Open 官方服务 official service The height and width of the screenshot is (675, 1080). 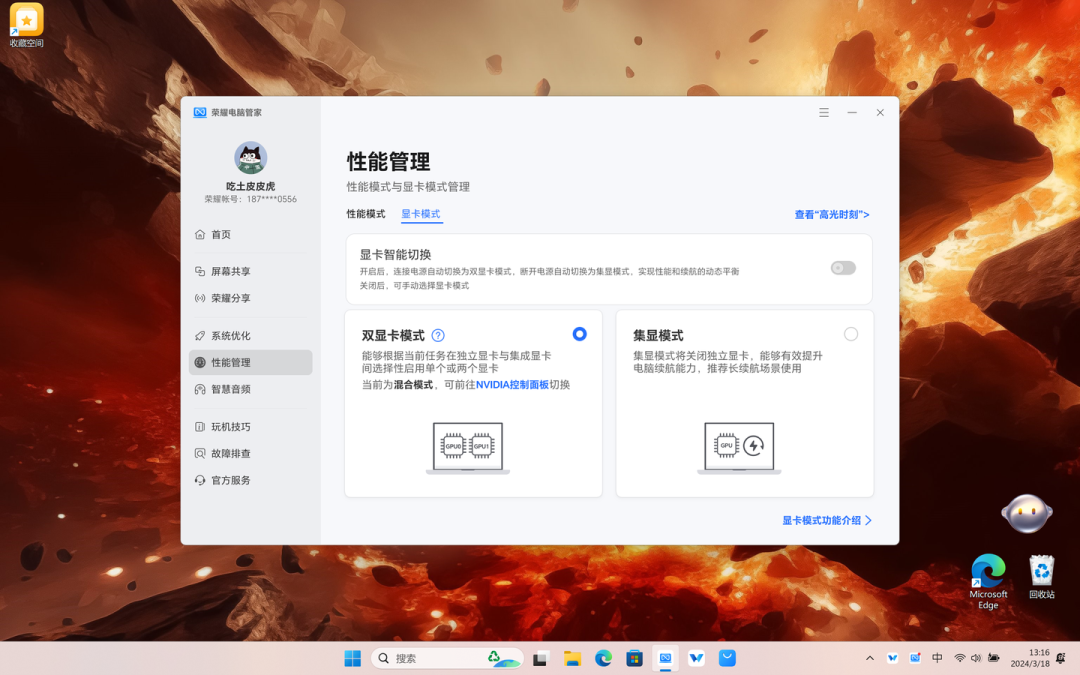250,481
